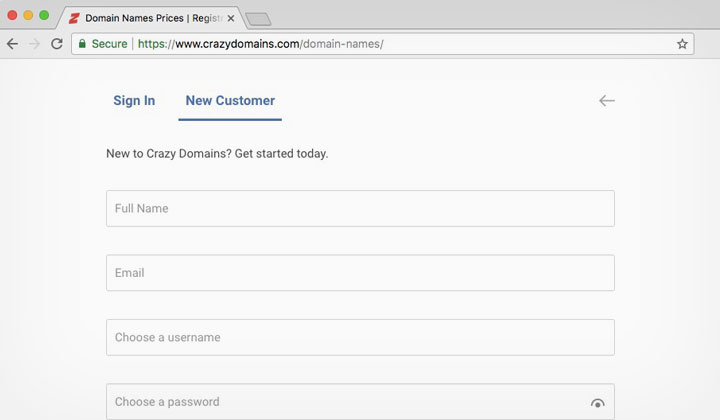720x420 pixels.
Task: Click the green maximize window button
Action: coord(44,15)
